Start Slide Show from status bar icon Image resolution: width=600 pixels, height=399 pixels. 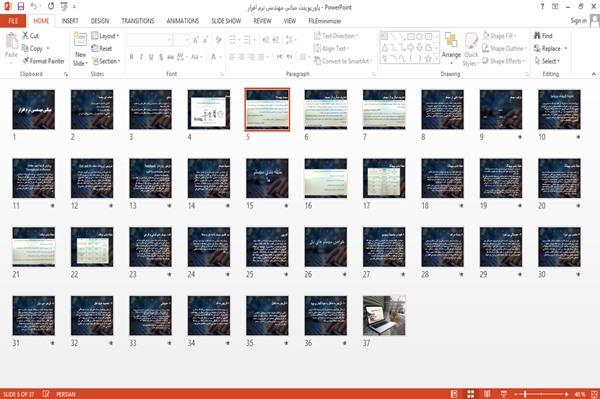pos(504,394)
